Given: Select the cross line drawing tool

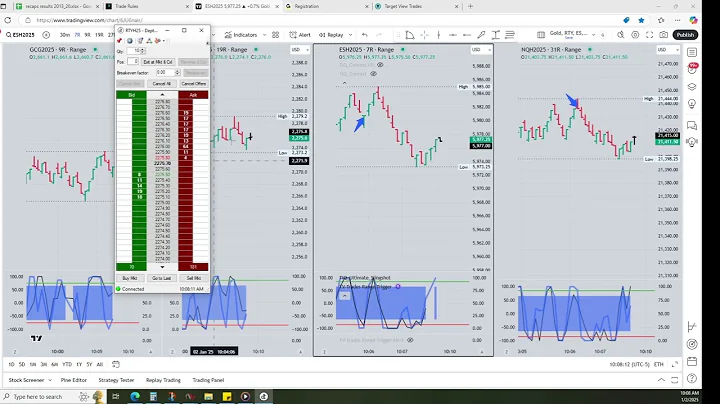Looking at the screenshot, I should click(x=425, y=35).
